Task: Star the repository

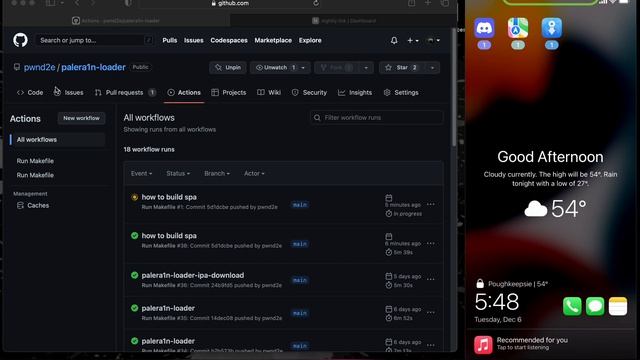Action: pyautogui.click(x=402, y=68)
